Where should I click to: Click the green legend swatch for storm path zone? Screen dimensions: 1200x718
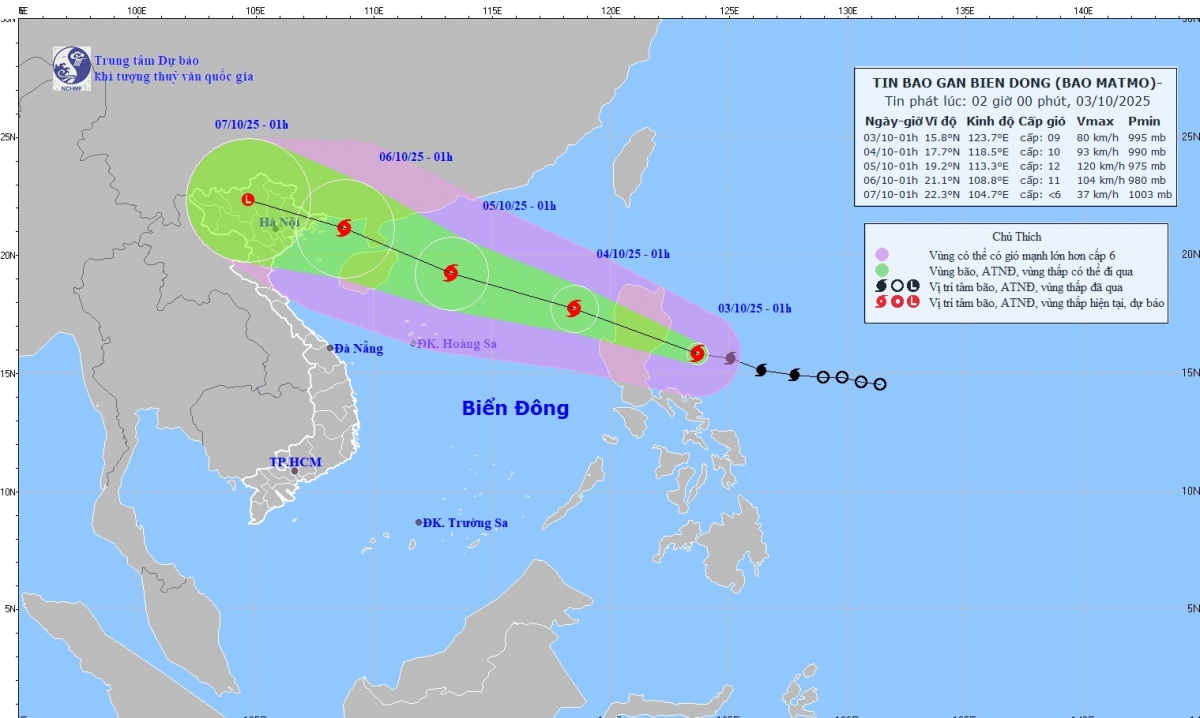click(881, 270)
